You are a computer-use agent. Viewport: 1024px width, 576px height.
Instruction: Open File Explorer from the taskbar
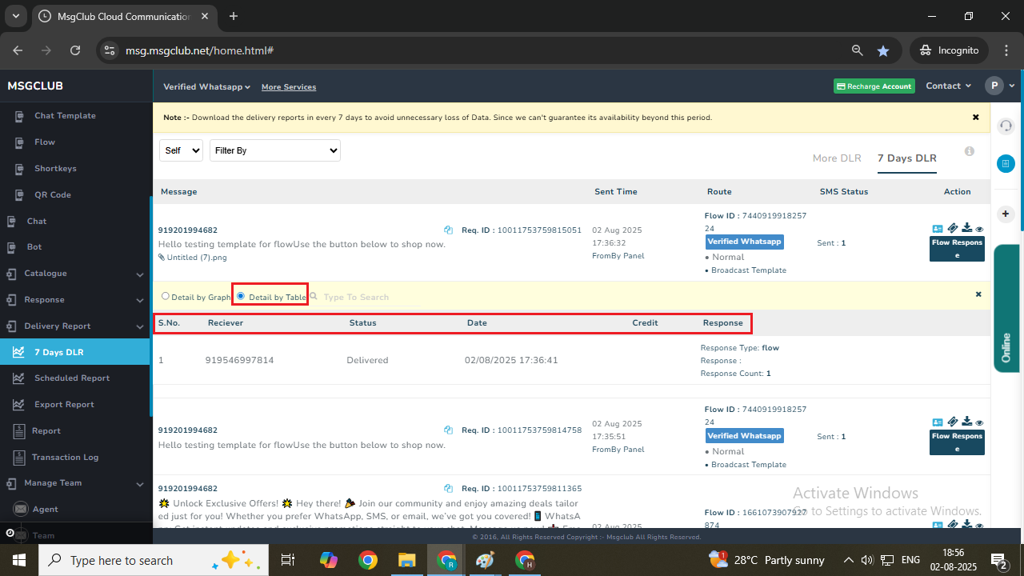coord(407,560)
